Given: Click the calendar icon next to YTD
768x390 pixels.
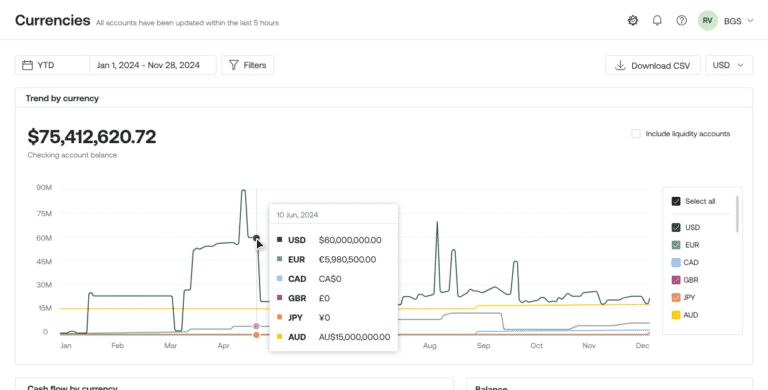Looking at the screenshot, I should (28, 65).
